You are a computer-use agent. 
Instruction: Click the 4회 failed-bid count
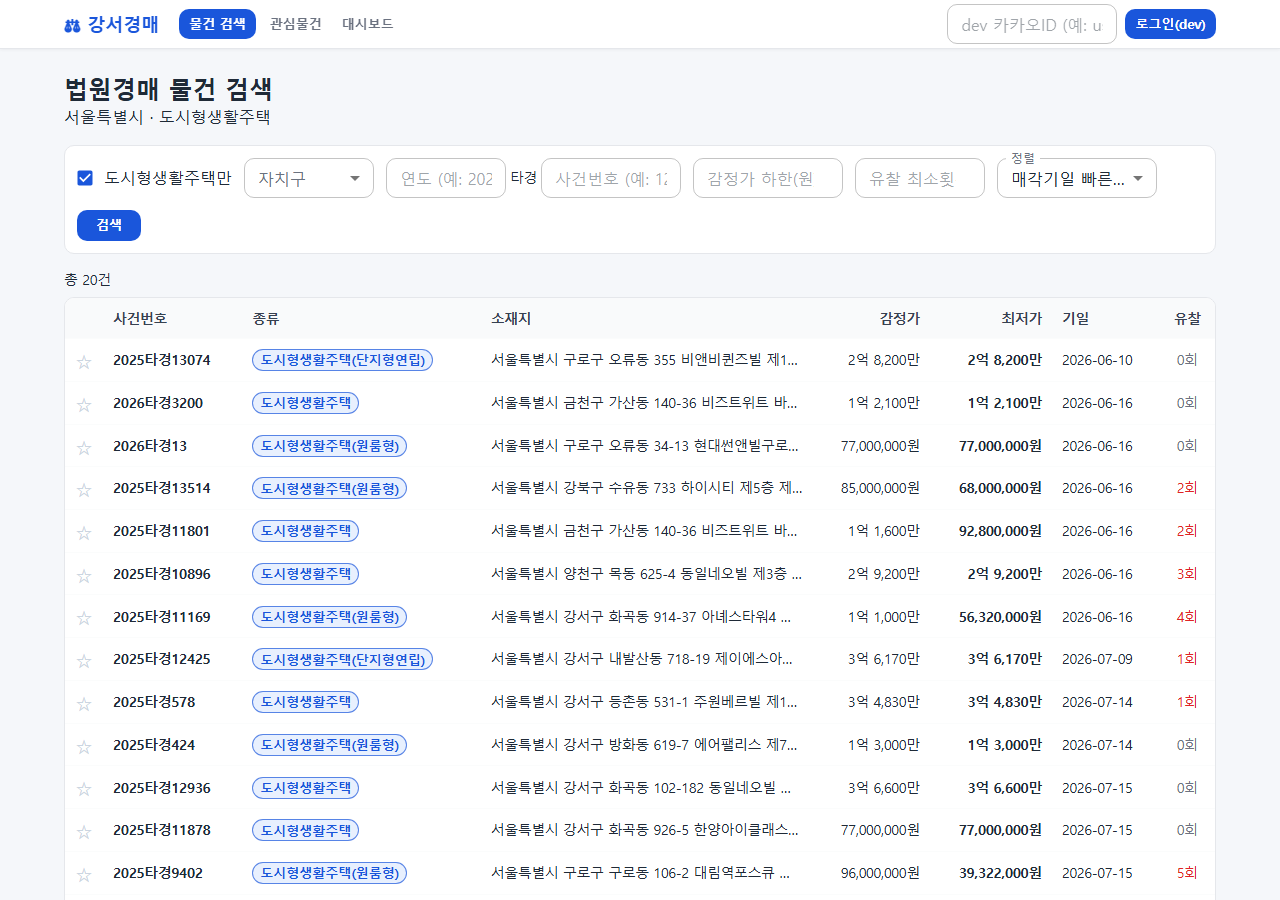click(x=1187, y=617)
